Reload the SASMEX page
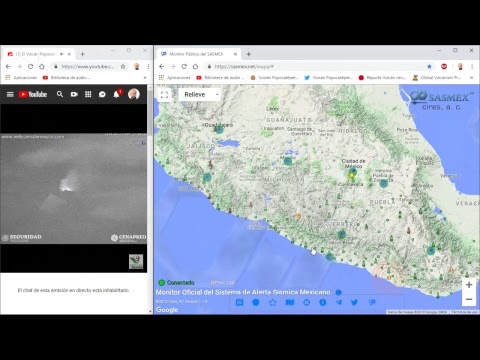Viewport: 480px width, 360px height. 184,67
